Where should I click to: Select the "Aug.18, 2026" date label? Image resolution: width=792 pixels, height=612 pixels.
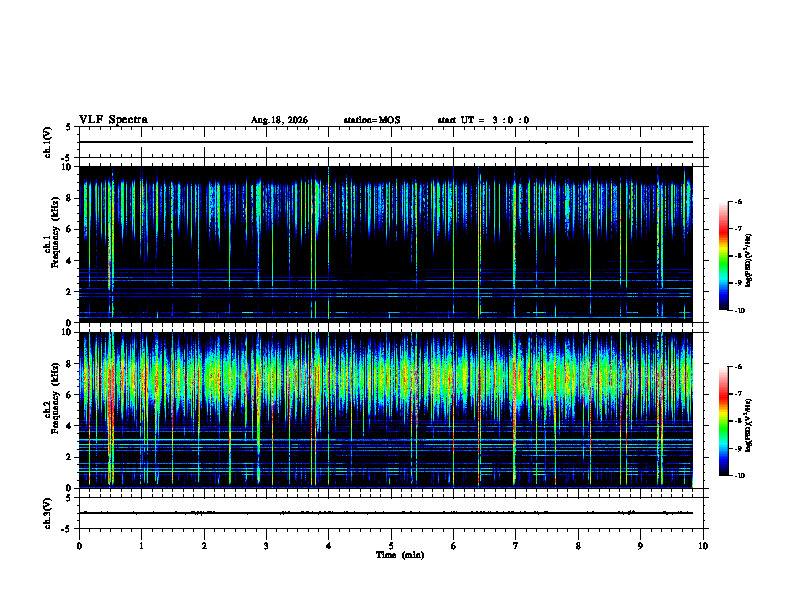click(279, 120)
